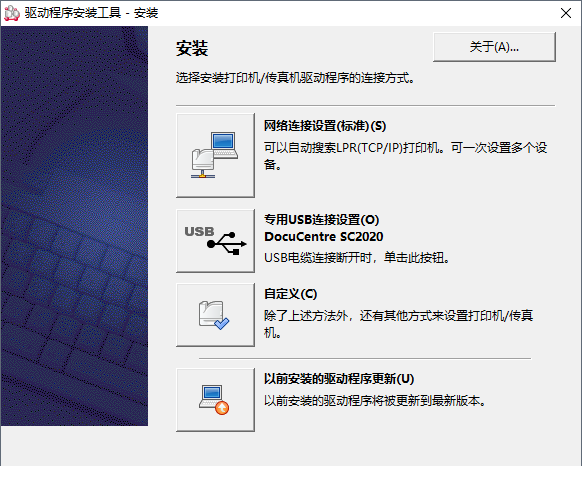
Task: Click the installer app icon in title bar
Action: click(x=12, y=13)
